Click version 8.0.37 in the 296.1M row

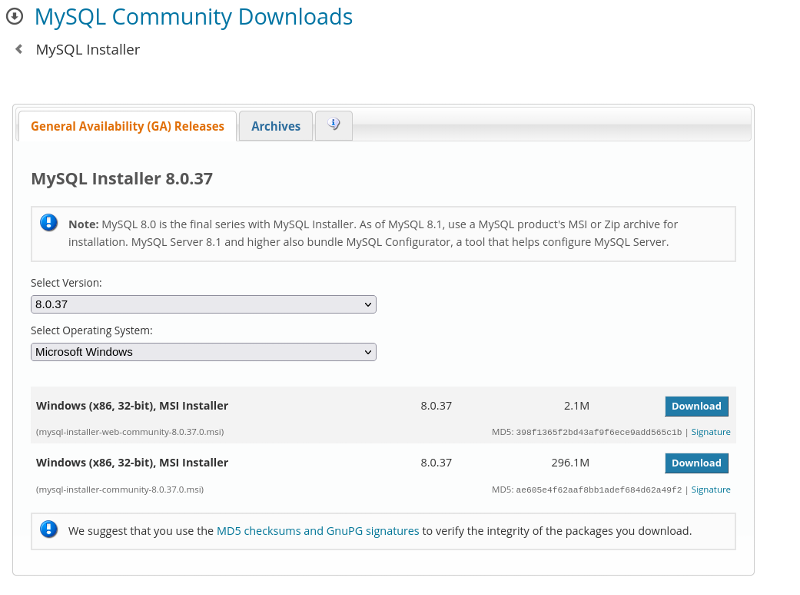pos(436,463)
